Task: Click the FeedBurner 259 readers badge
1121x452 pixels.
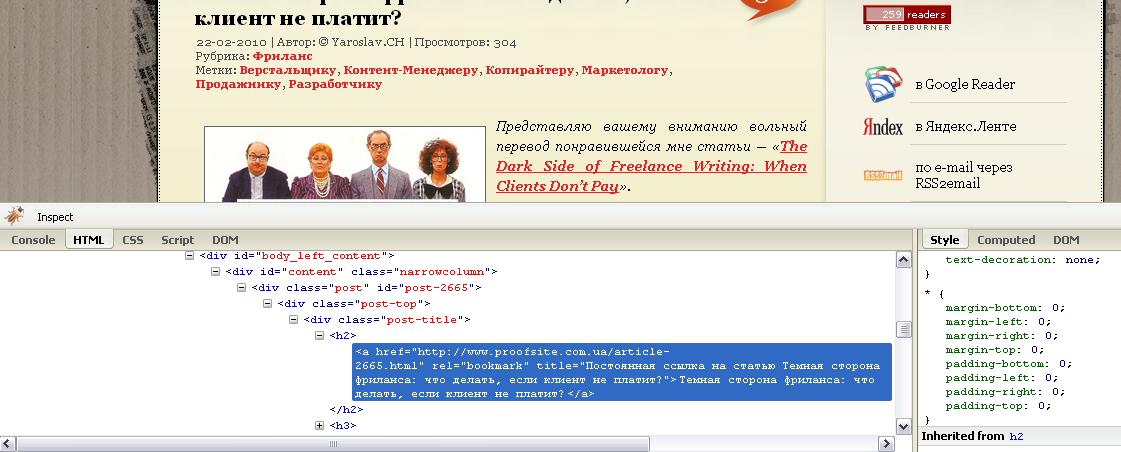Action: coord(907,14)
